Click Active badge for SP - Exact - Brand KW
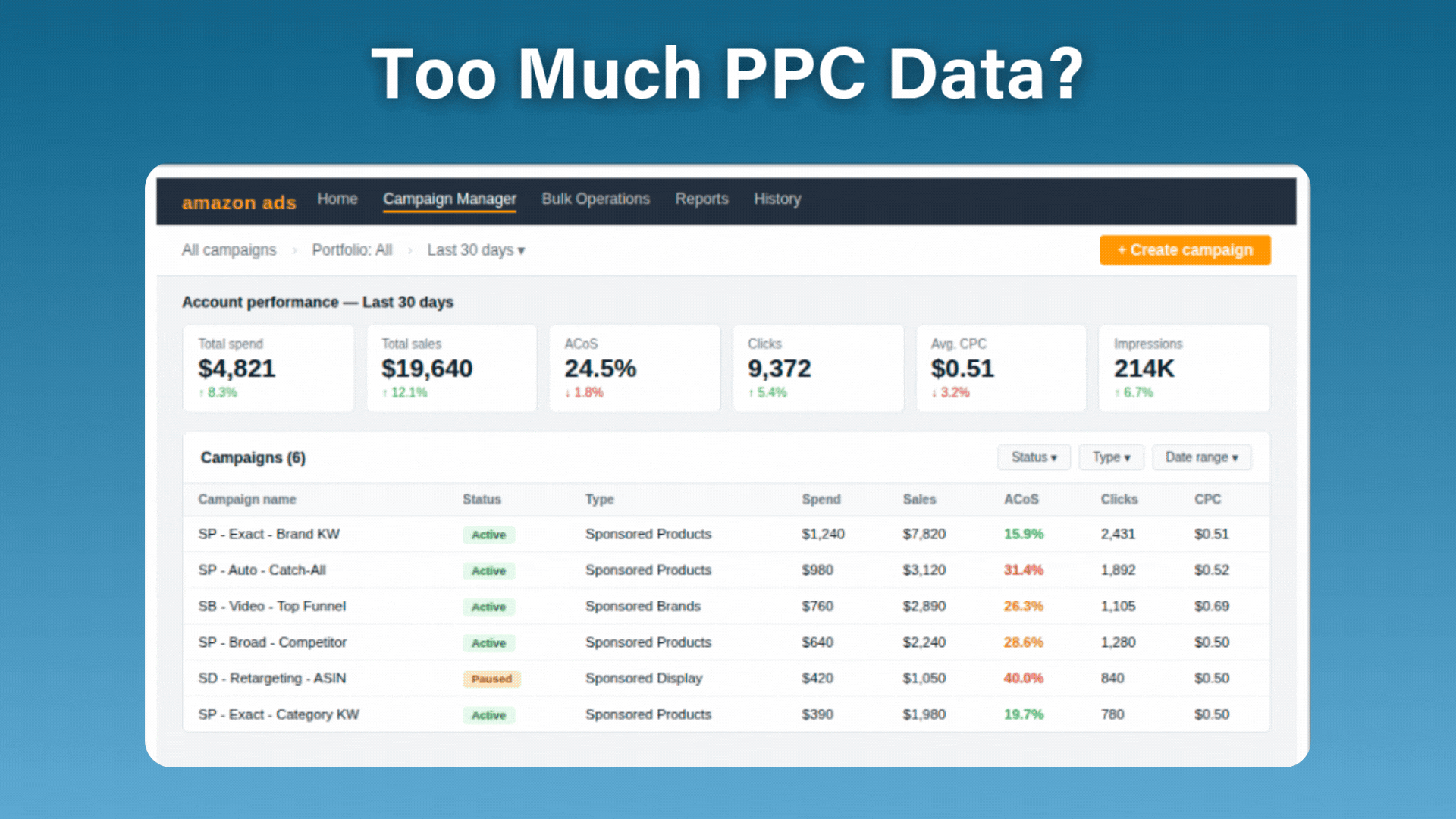The height and width of the screenshot is (819, 1456). tap(488, 535)
